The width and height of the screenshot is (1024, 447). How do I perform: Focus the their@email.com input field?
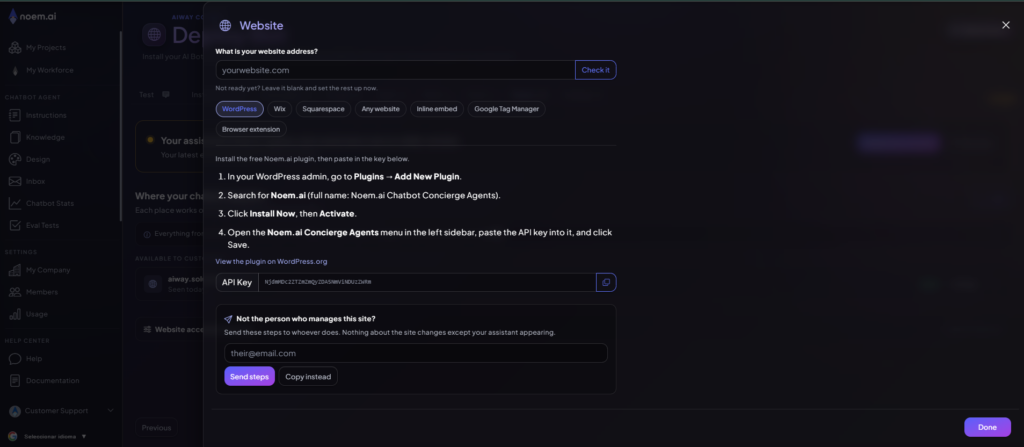pyautogui.click(x=416, y=353)
